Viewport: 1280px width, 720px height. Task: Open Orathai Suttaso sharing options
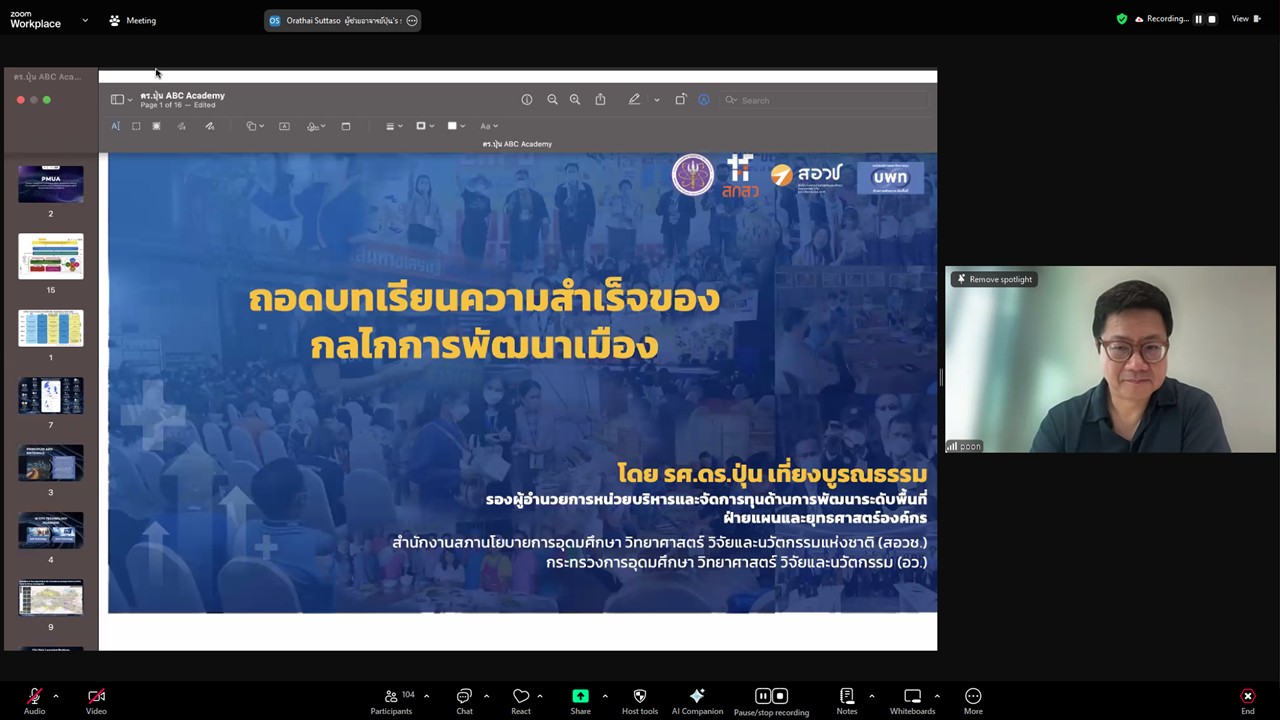pos(411,20)
